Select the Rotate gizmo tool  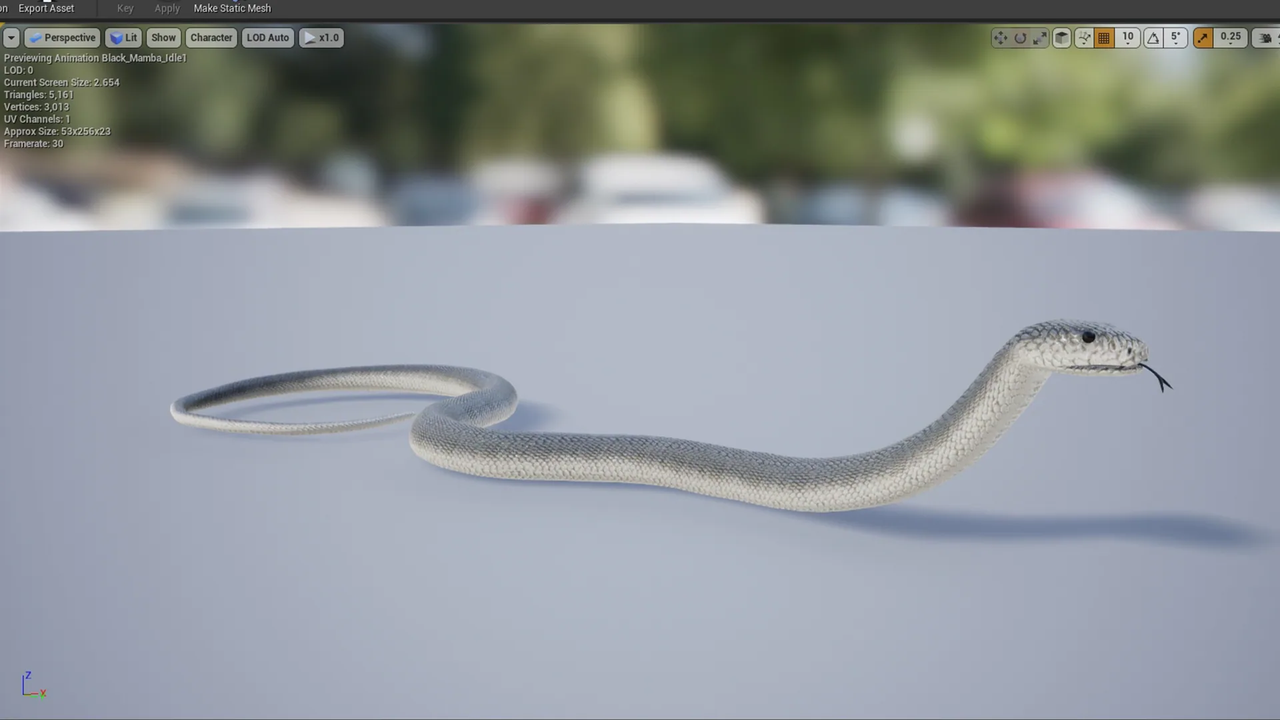point(1020,38)
